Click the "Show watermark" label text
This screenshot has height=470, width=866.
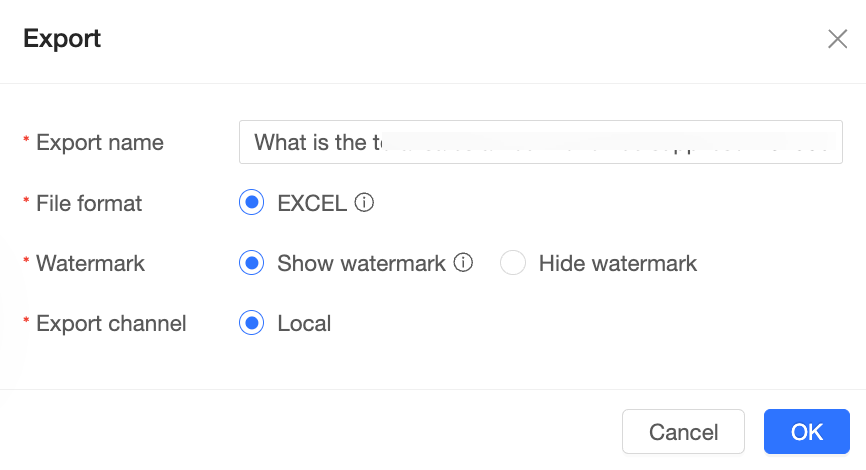[361, 264]
